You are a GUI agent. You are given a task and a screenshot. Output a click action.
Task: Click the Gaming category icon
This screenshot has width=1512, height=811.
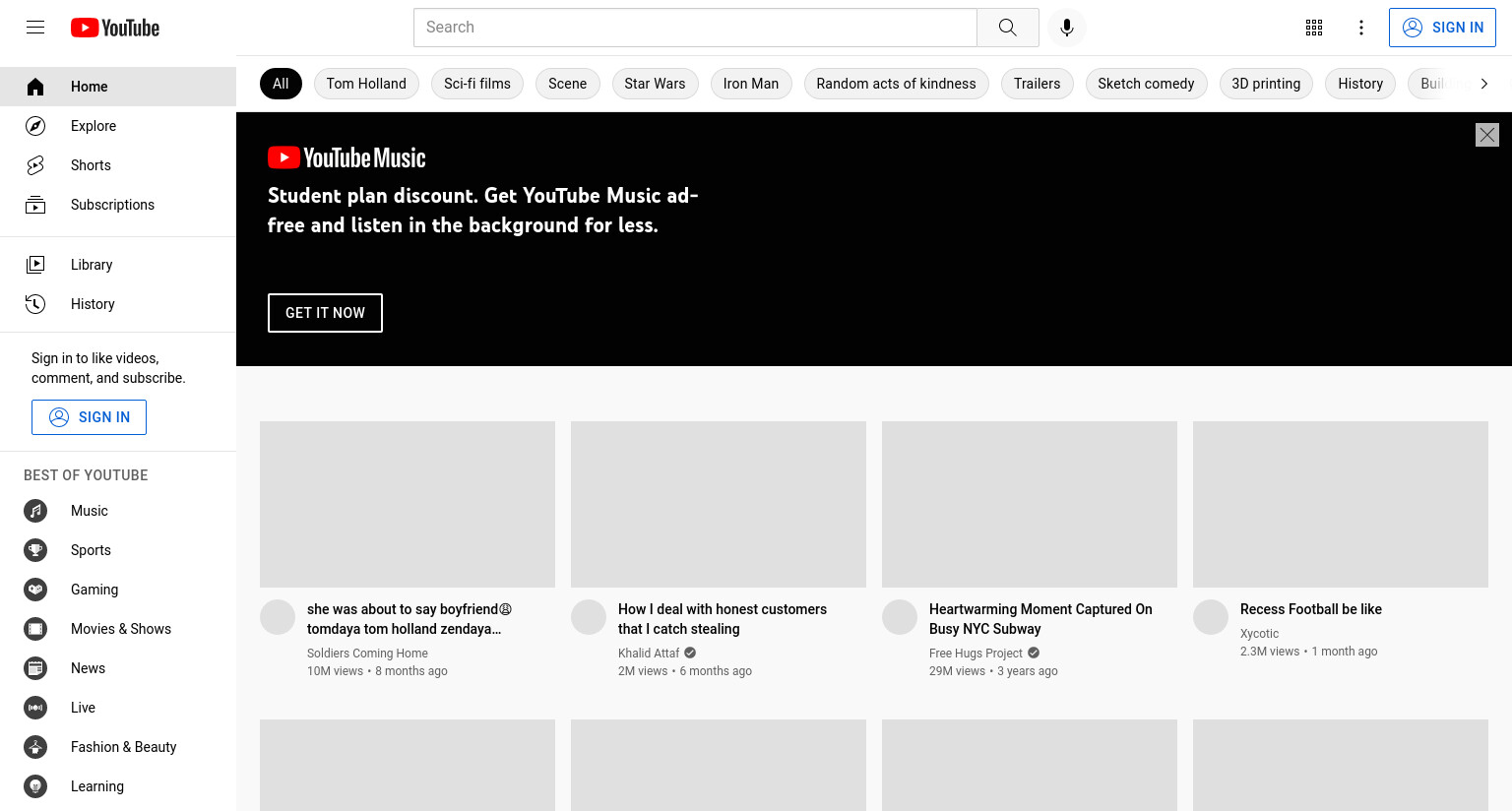pyautogui.click(x=35, y=590)
